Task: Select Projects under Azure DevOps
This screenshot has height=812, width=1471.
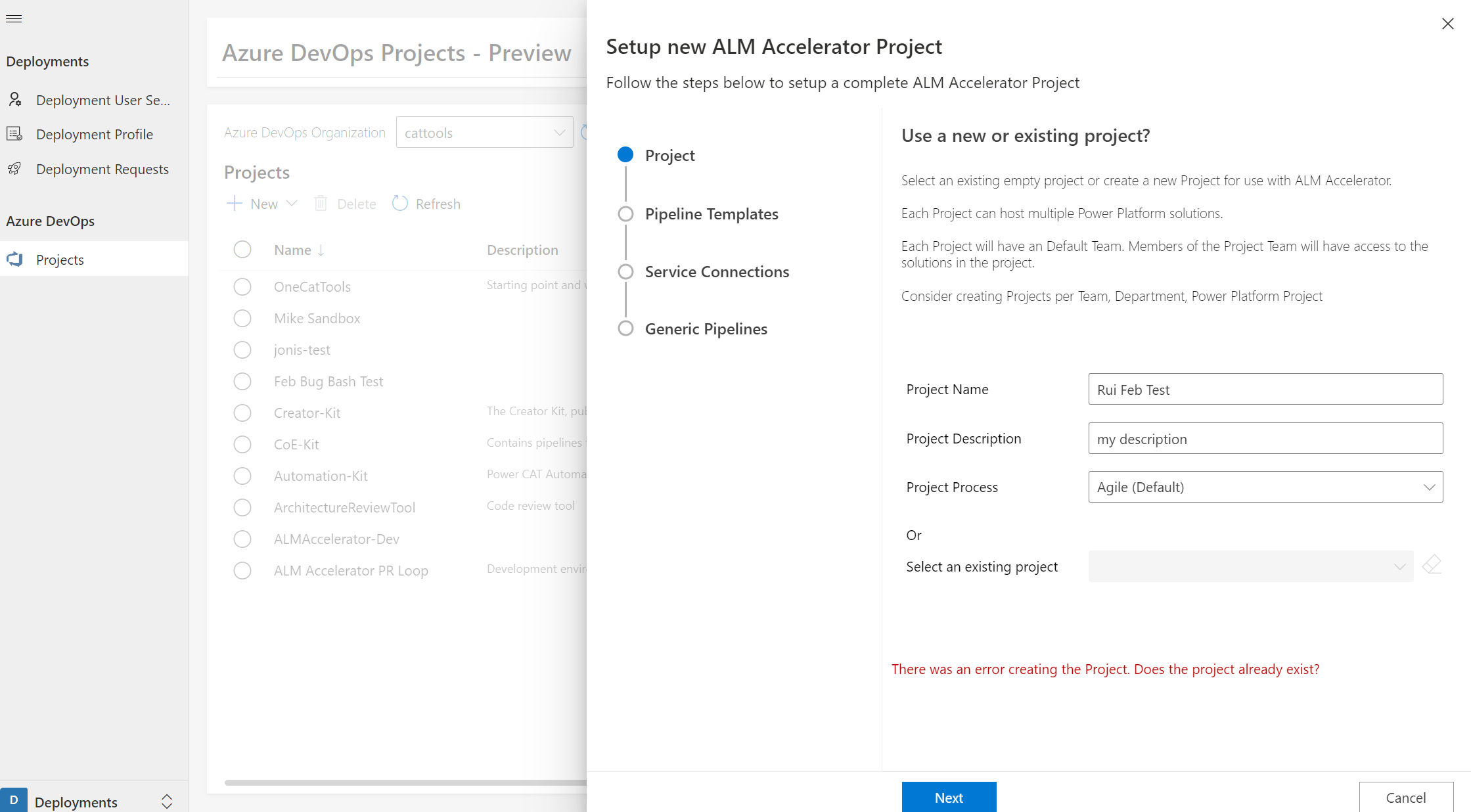Action: click(59, 259)
